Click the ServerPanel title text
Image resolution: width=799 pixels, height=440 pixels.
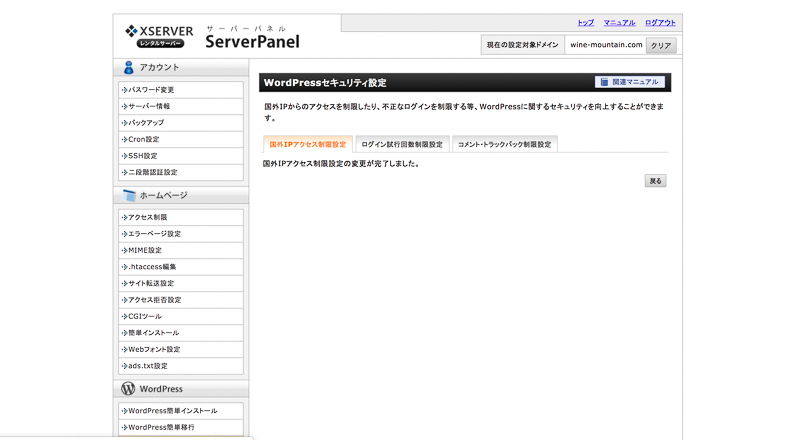252,42
